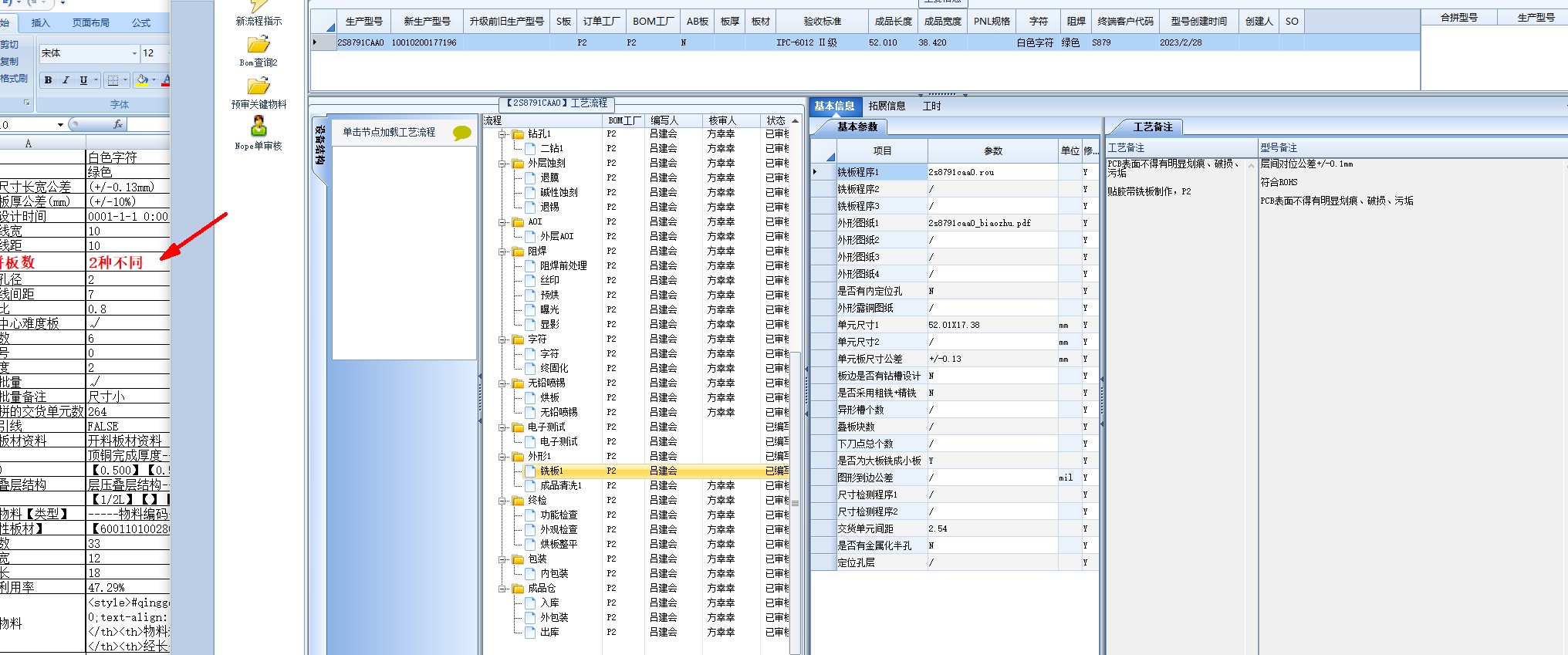The image size is (1568, 655).
Task: Click the 外层AOI document icon
Action: (531, 236)
